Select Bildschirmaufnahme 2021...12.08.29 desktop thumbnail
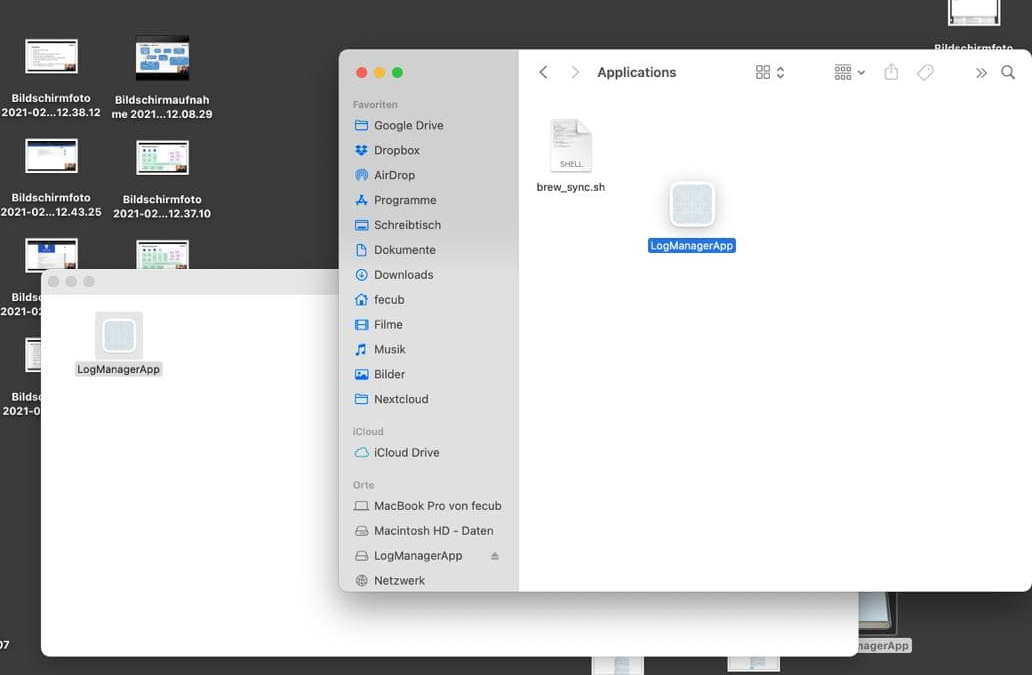The image size is (1032, 675). click(x=162, y=59)
